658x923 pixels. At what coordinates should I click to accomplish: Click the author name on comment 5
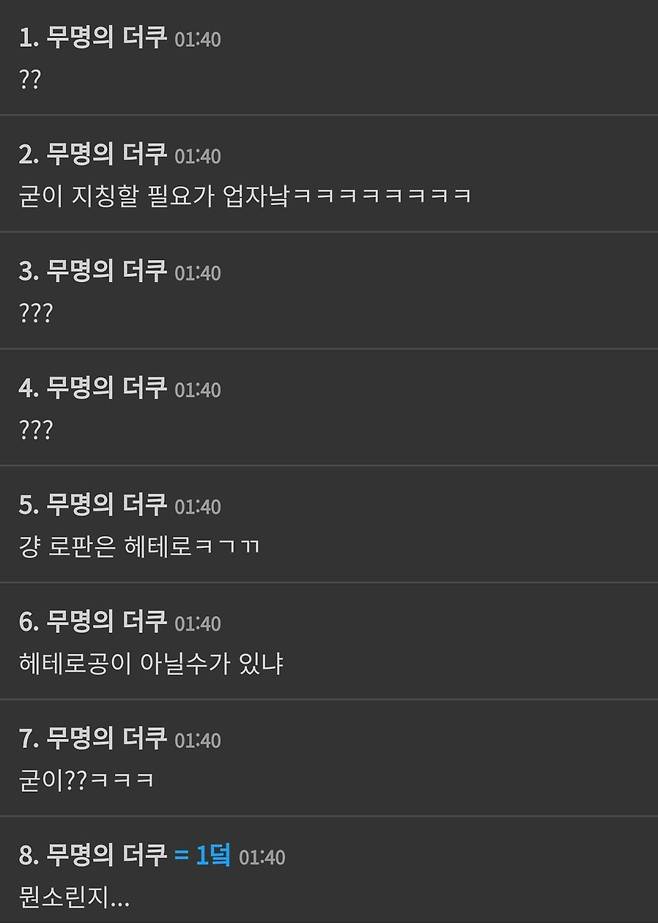coord(107,504)
